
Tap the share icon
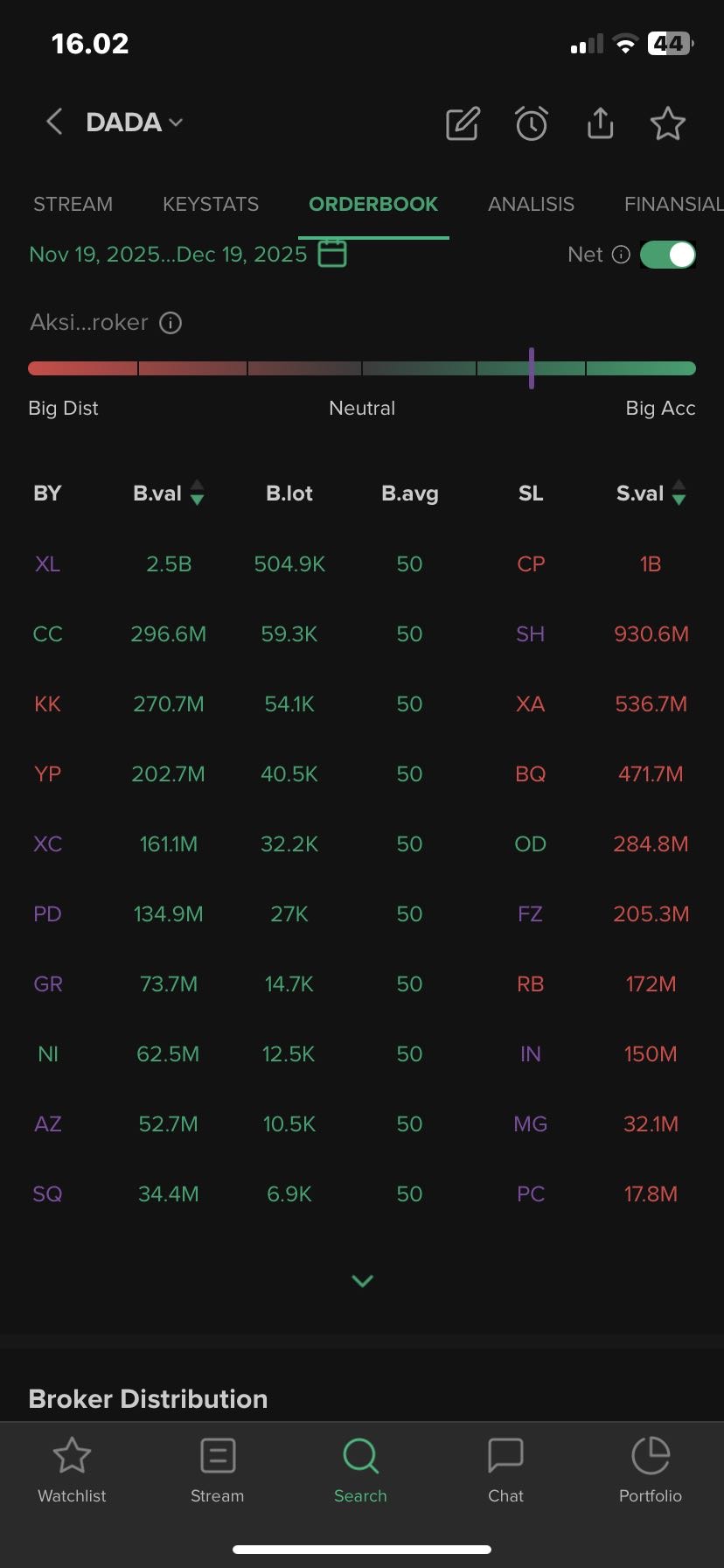pyautogui.click(x=600, y=123)
